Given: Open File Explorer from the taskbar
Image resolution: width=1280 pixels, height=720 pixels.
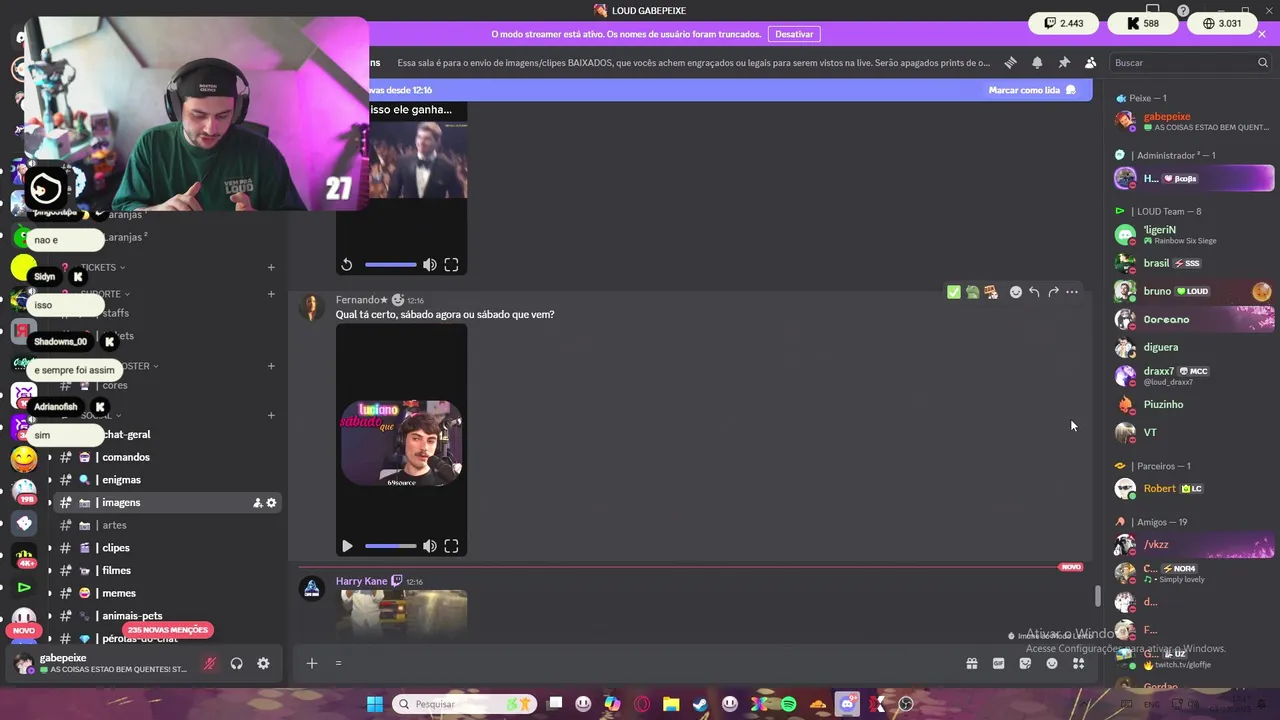Looking at the screenshot, I should pos(671,704).
